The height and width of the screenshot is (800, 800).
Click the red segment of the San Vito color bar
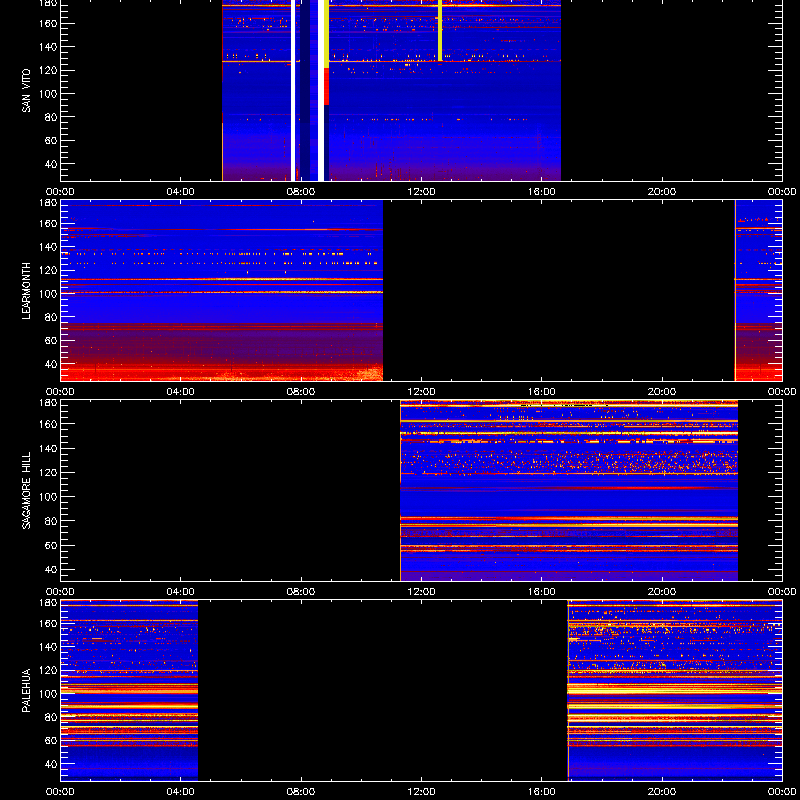327,87
